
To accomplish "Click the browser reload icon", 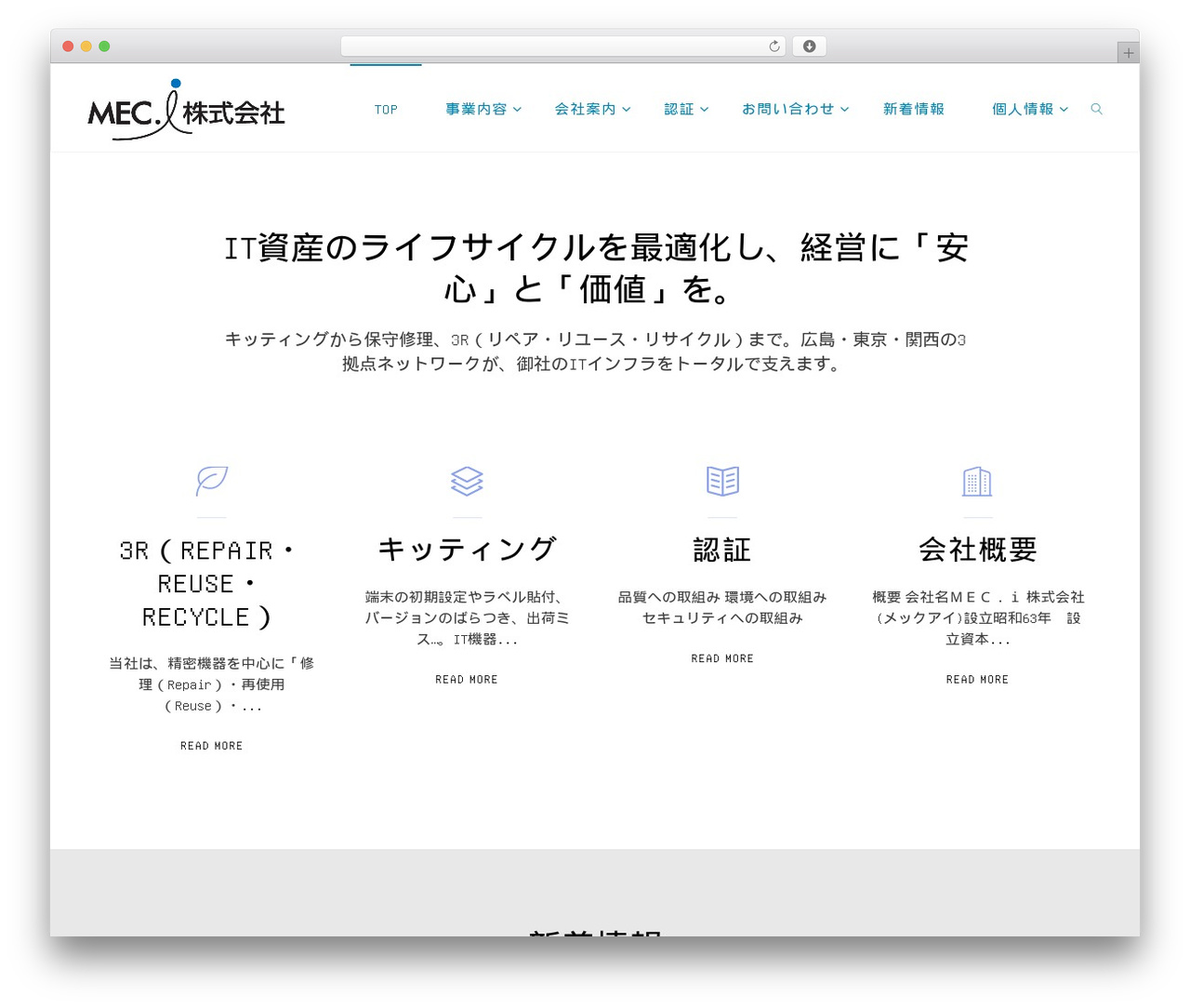I will pyautogui.click(x=774, y=46).
